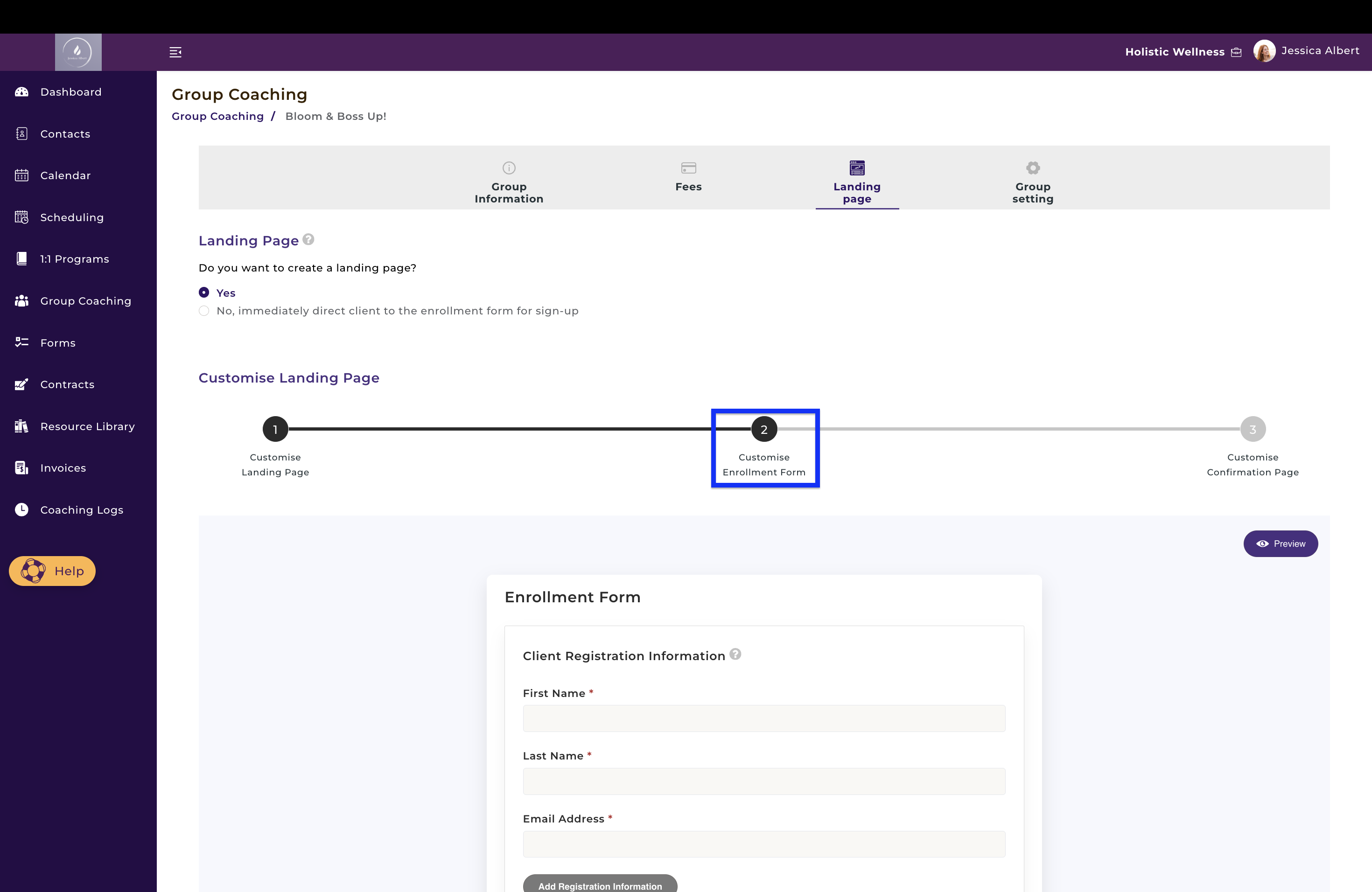Click the Scheduling calendar-clock icon

pyautogui.click(x=21, y=217)
